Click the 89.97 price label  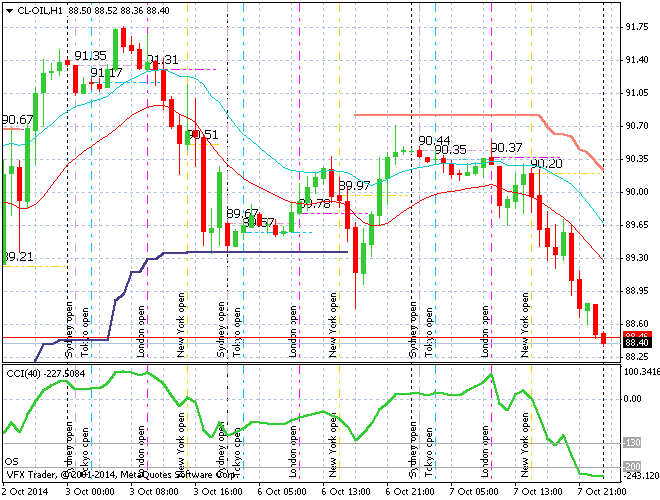pos(354,186)
